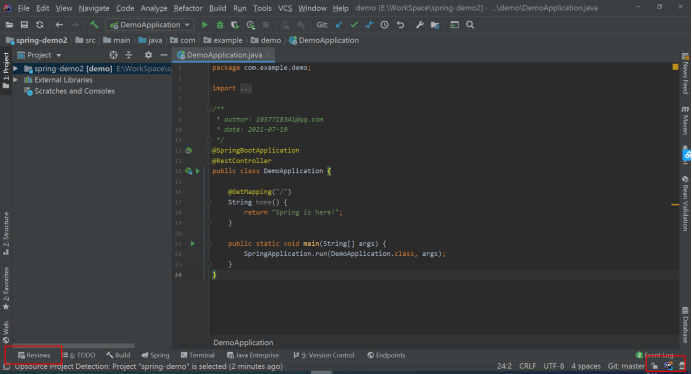
Task: Select Scratches and Consoles in project tree
Action: 74,91
